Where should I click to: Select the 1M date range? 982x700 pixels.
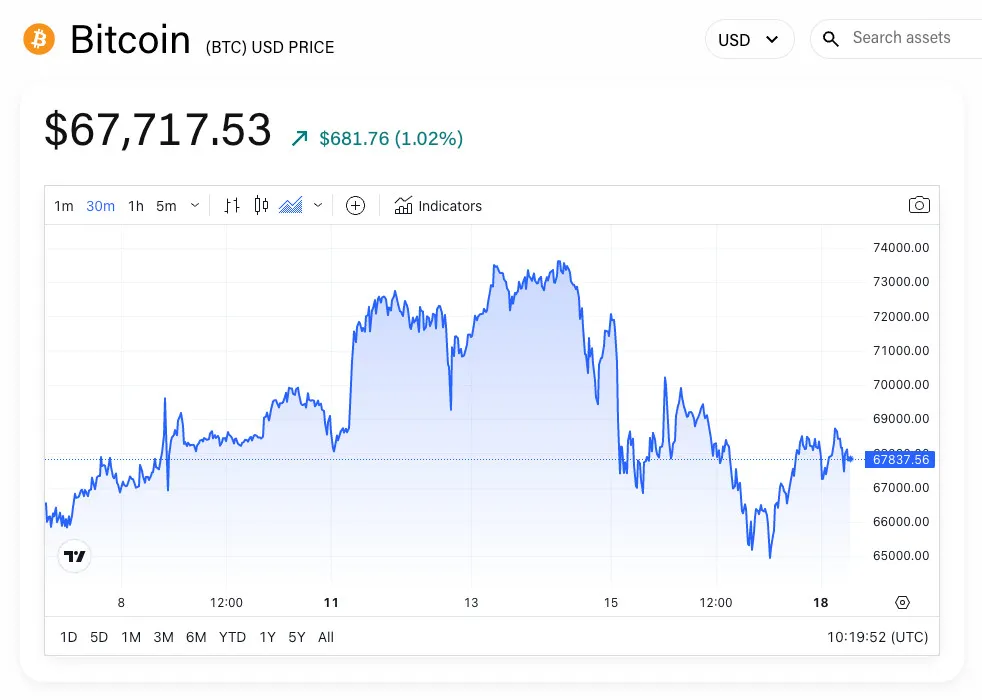pos(131,637)
